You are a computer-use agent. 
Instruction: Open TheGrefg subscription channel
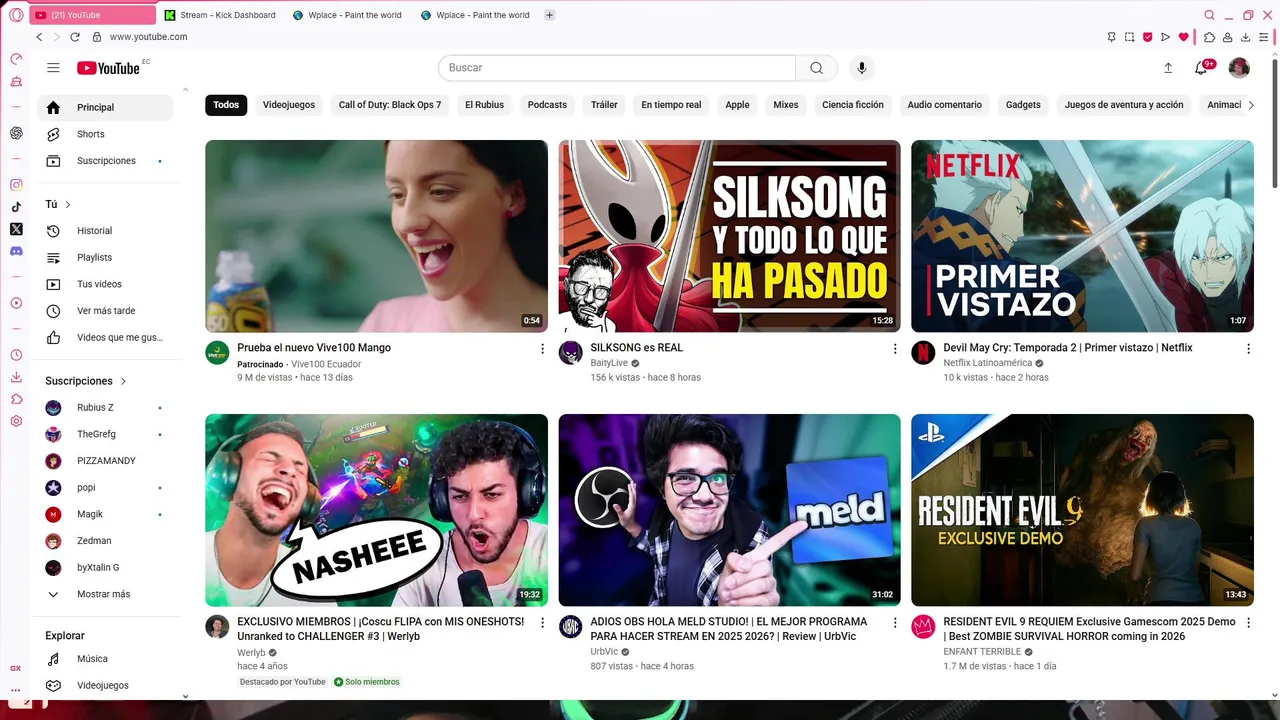(x=105, y=434)
